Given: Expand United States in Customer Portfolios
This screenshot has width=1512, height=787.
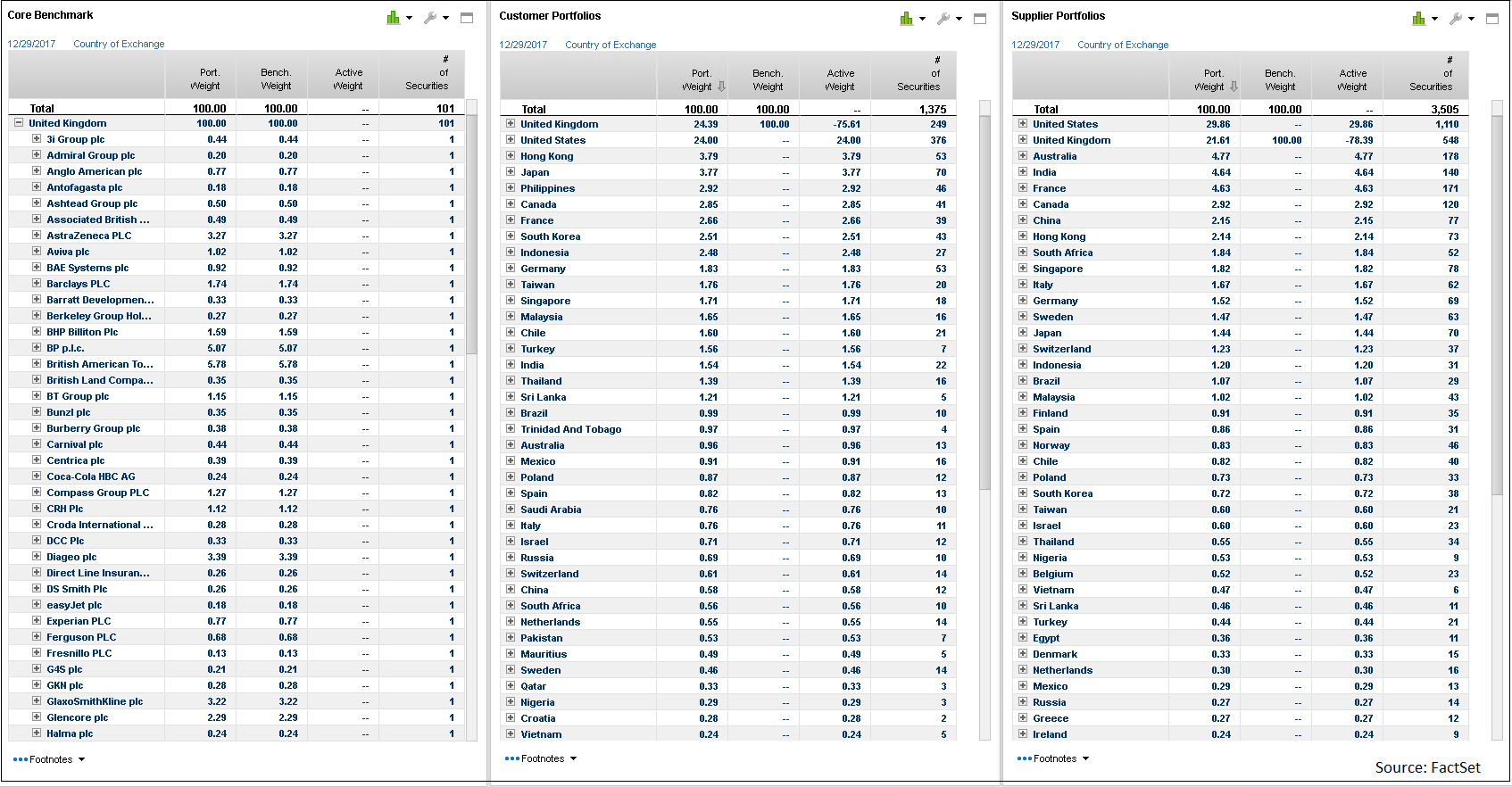Looking at the screenshot, I should coord(511,140).
